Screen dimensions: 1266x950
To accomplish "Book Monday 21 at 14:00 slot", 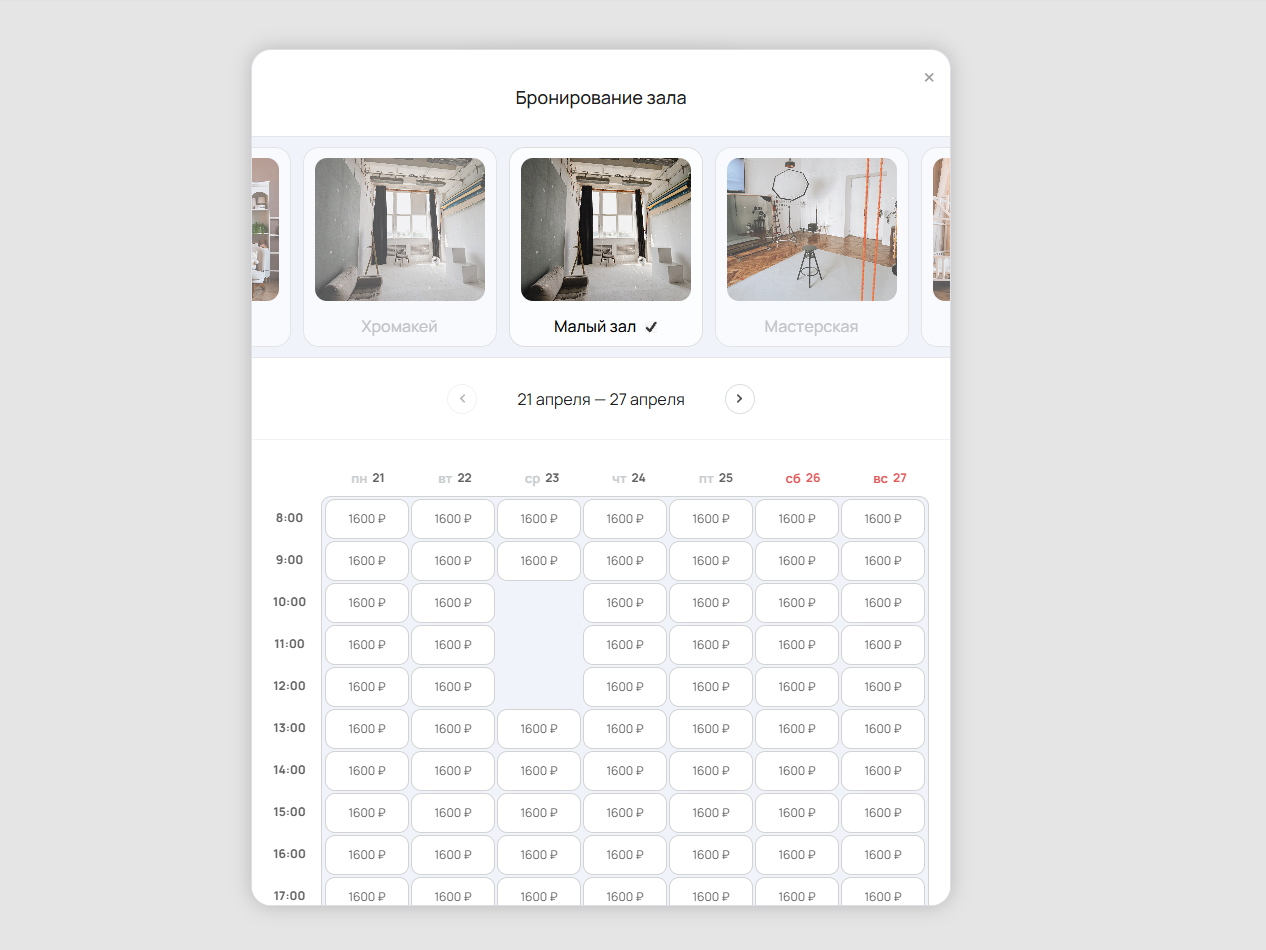I will coord(367,771).
